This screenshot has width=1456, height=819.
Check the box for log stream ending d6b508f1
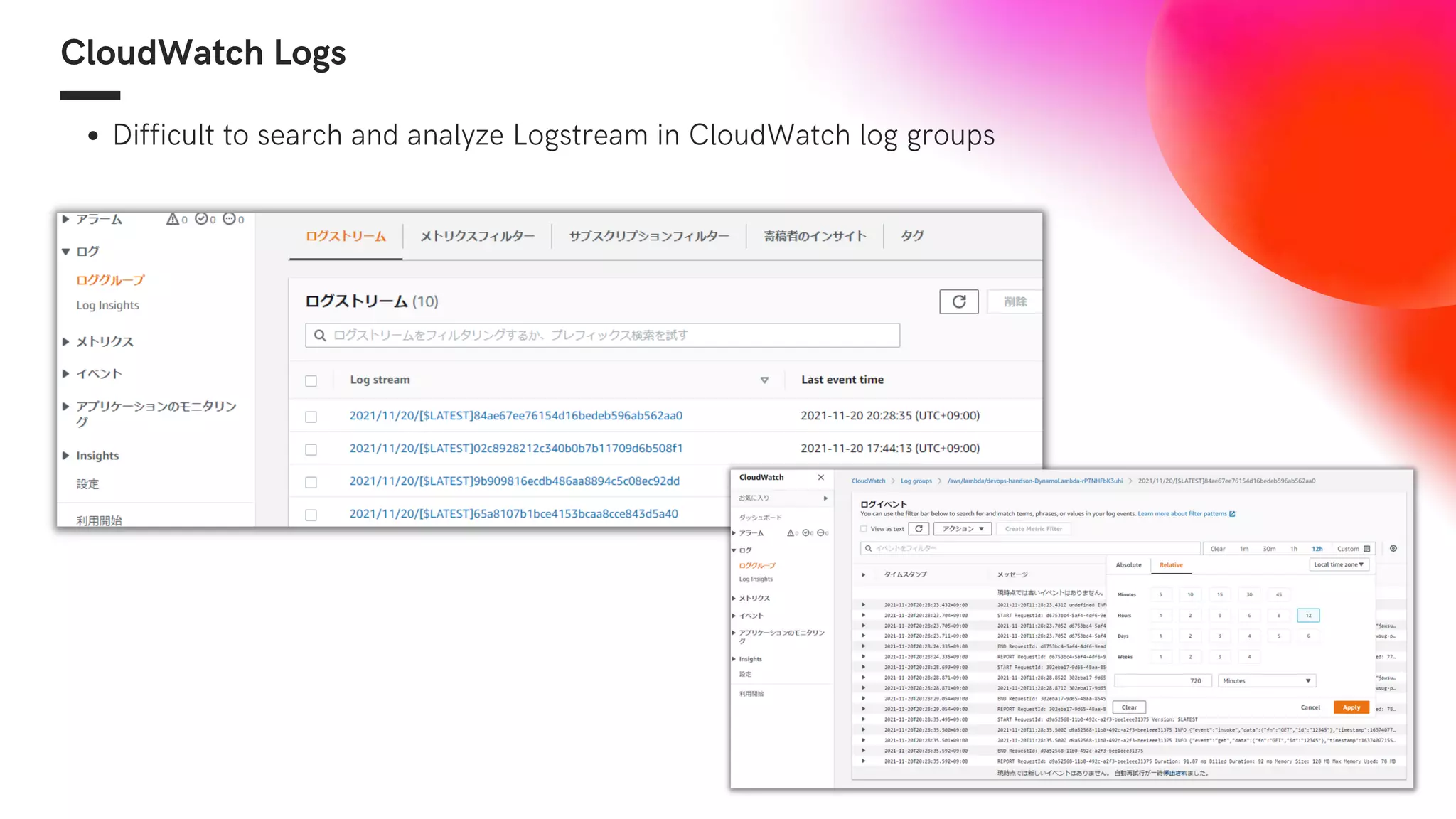point(311,449)
